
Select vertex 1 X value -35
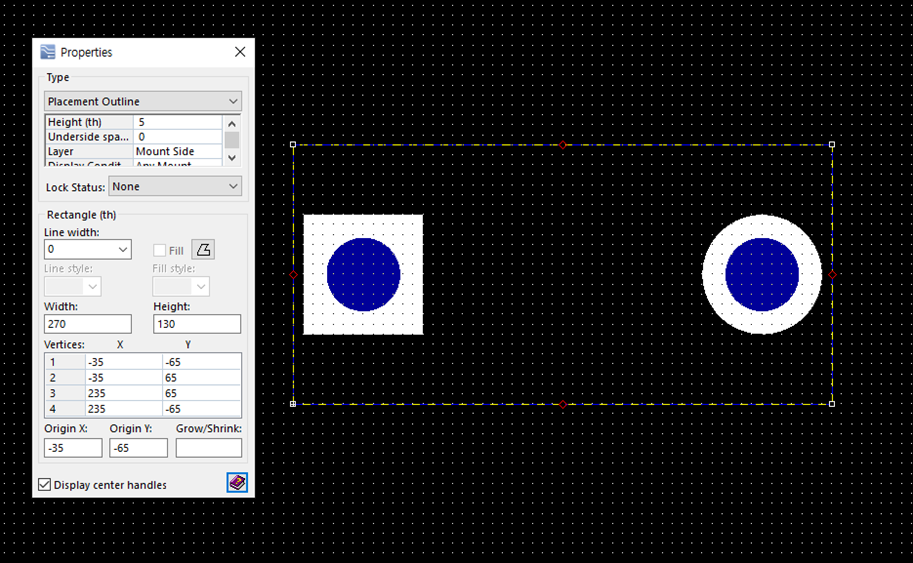coord(123,362)
